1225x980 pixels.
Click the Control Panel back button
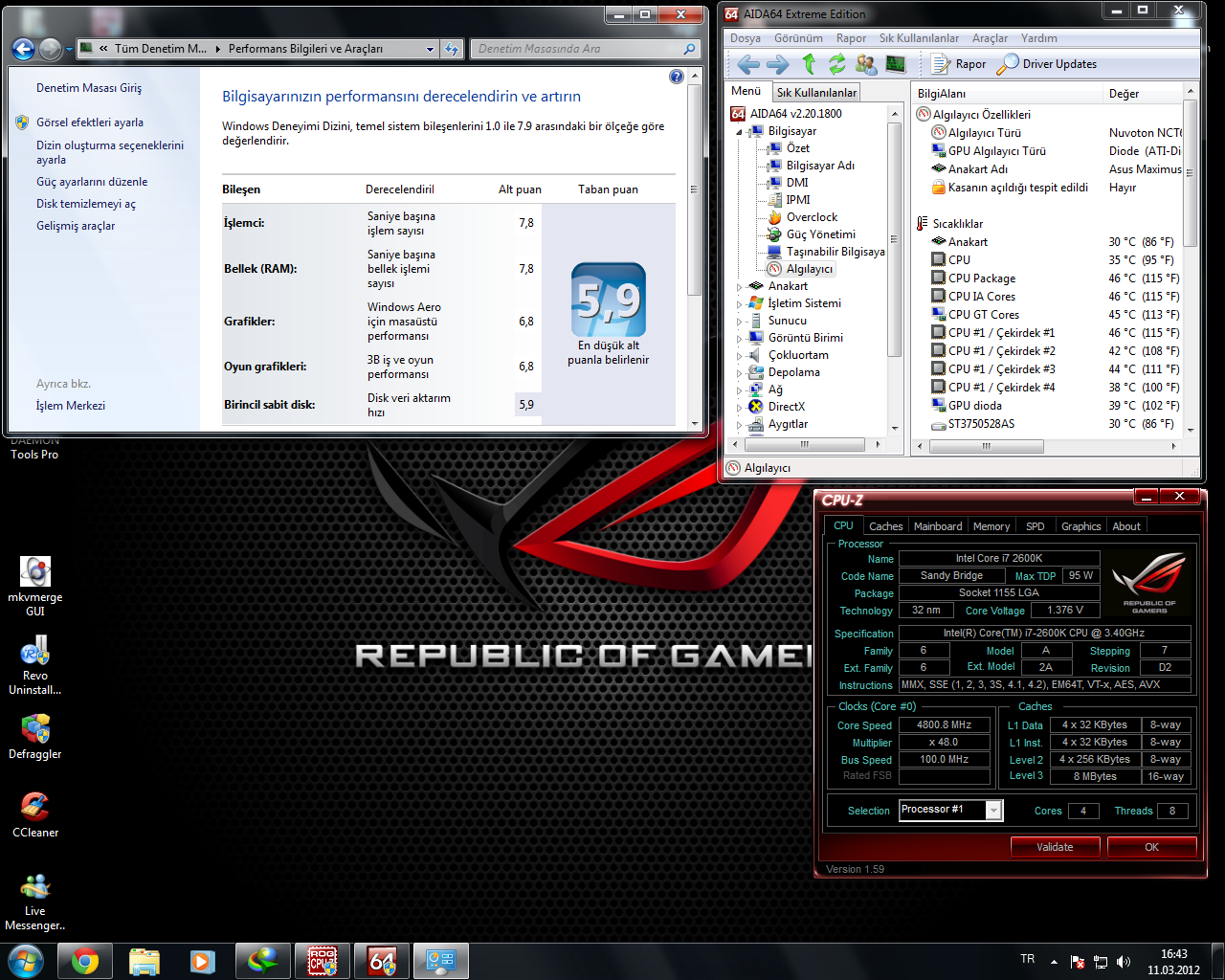(x=23, y=49)
